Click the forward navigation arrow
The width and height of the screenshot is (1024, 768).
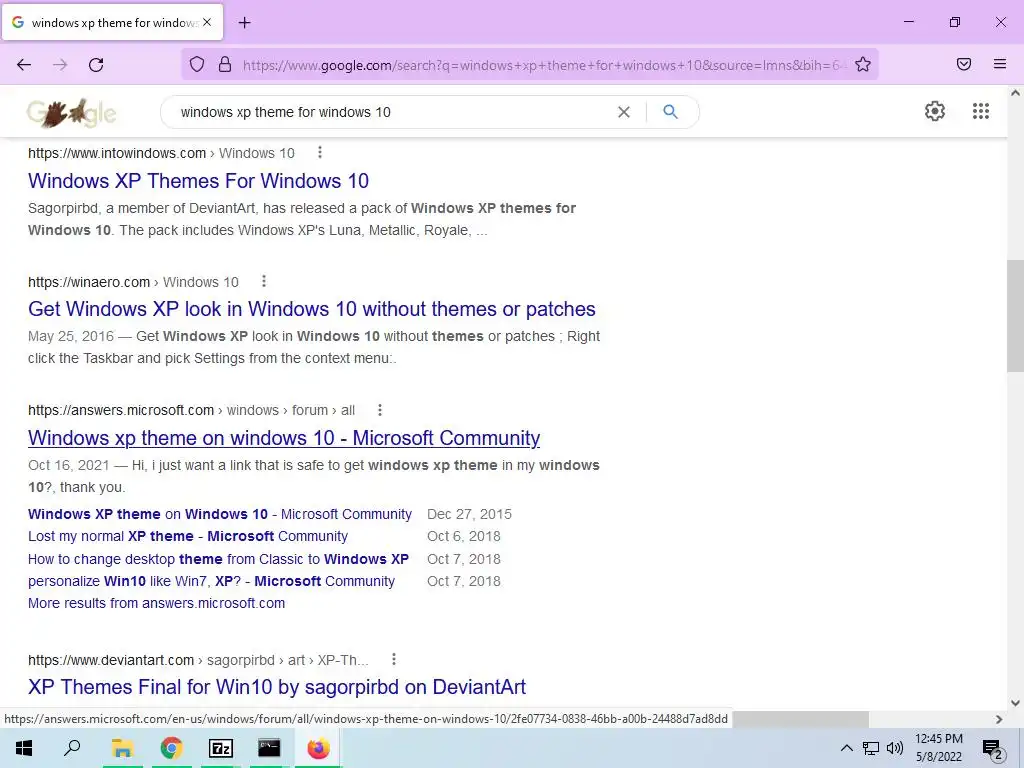pos(60,65)
